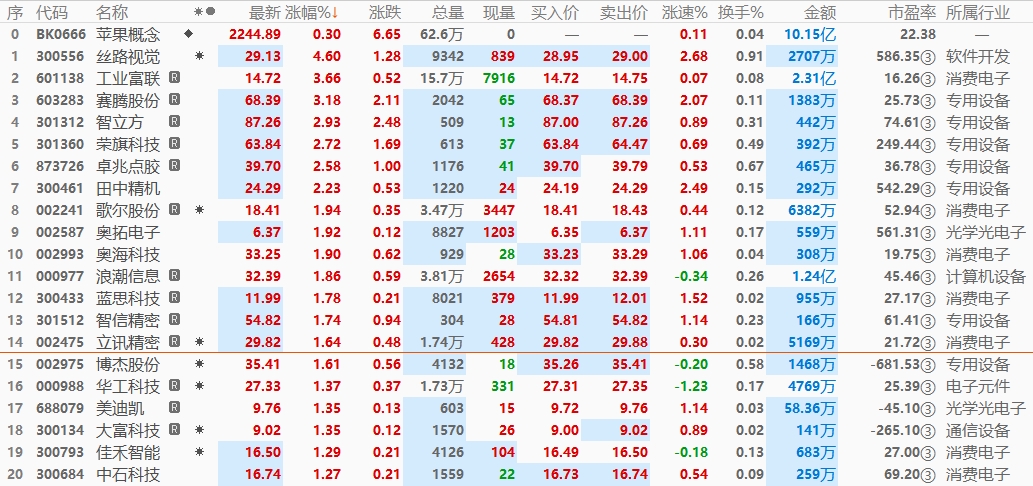Click the 10.15亿 amount cell

pos(810,34)
